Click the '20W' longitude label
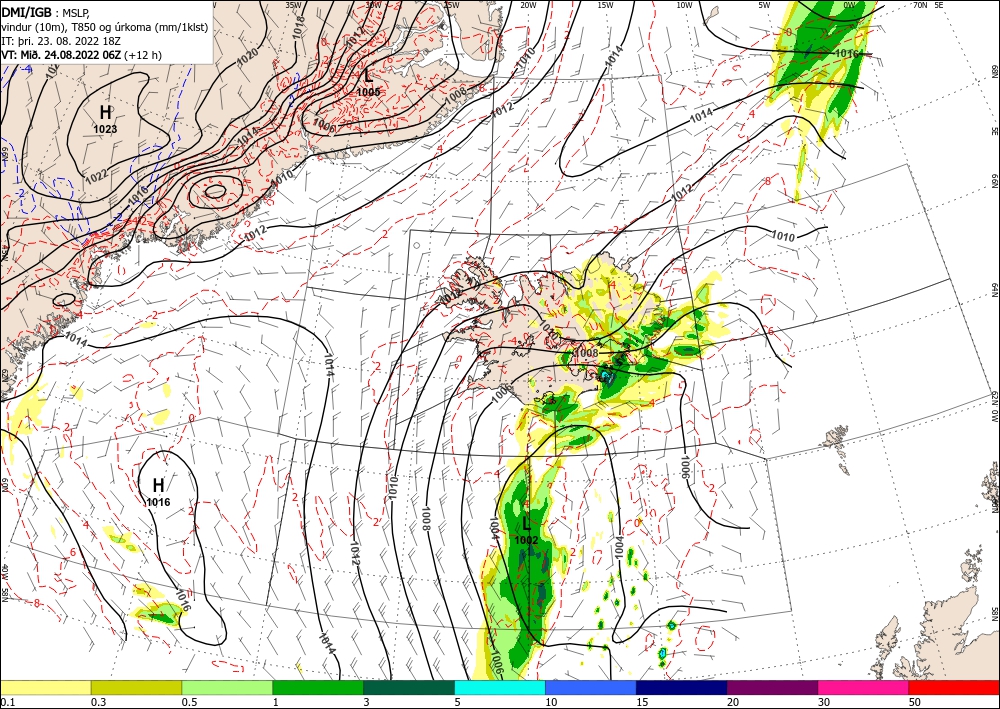This screenshot has height=709, width=1000. [527, 4]
